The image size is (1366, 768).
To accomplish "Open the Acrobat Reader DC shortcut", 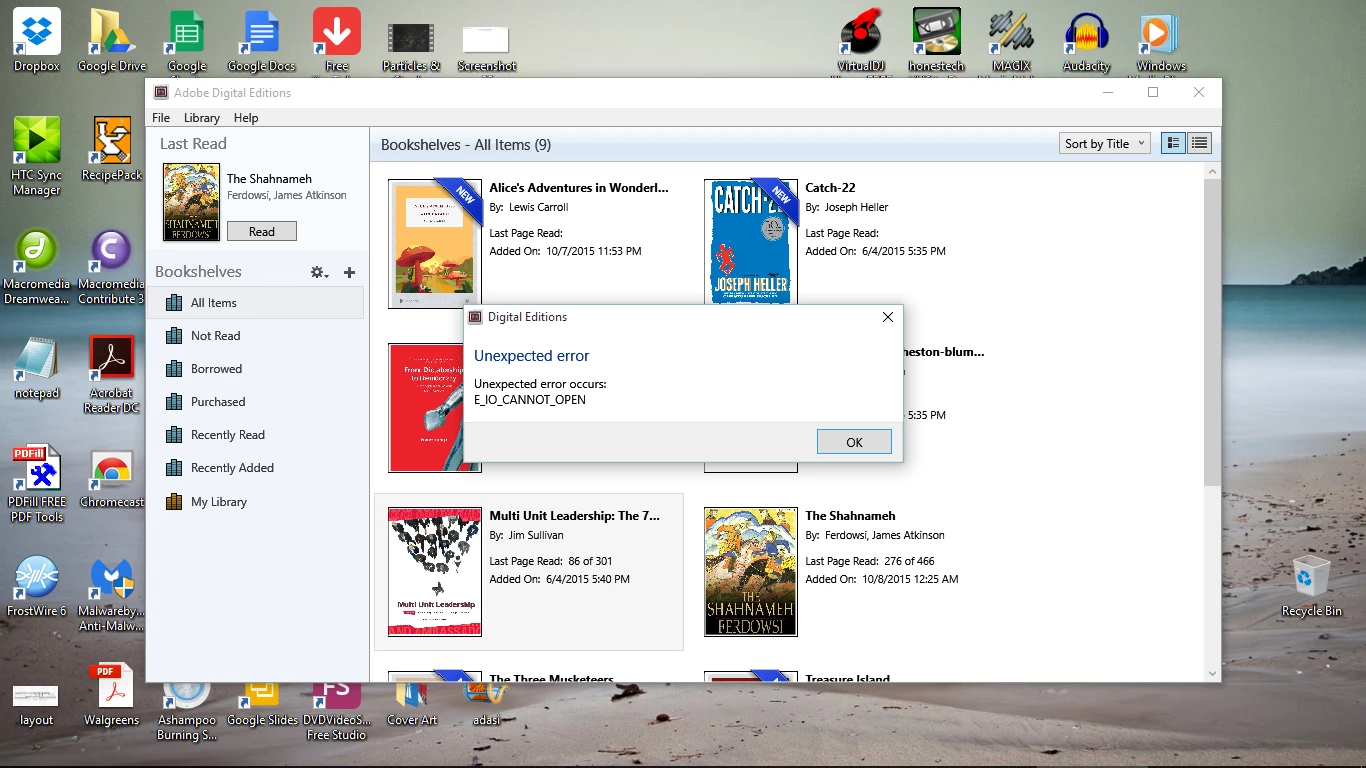I will pyautogui.click(x=112, y=375).
